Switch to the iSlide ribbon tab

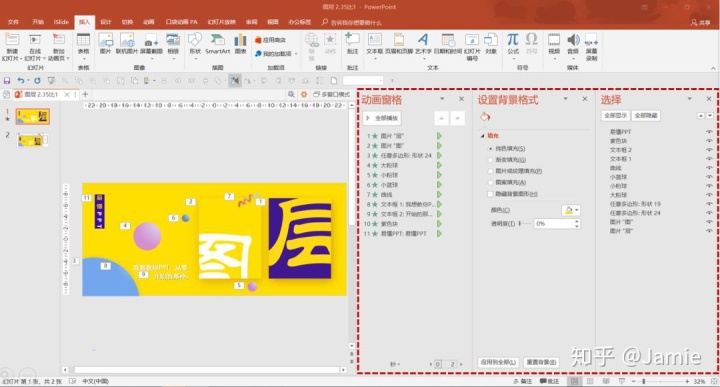[x=61, y=22]
